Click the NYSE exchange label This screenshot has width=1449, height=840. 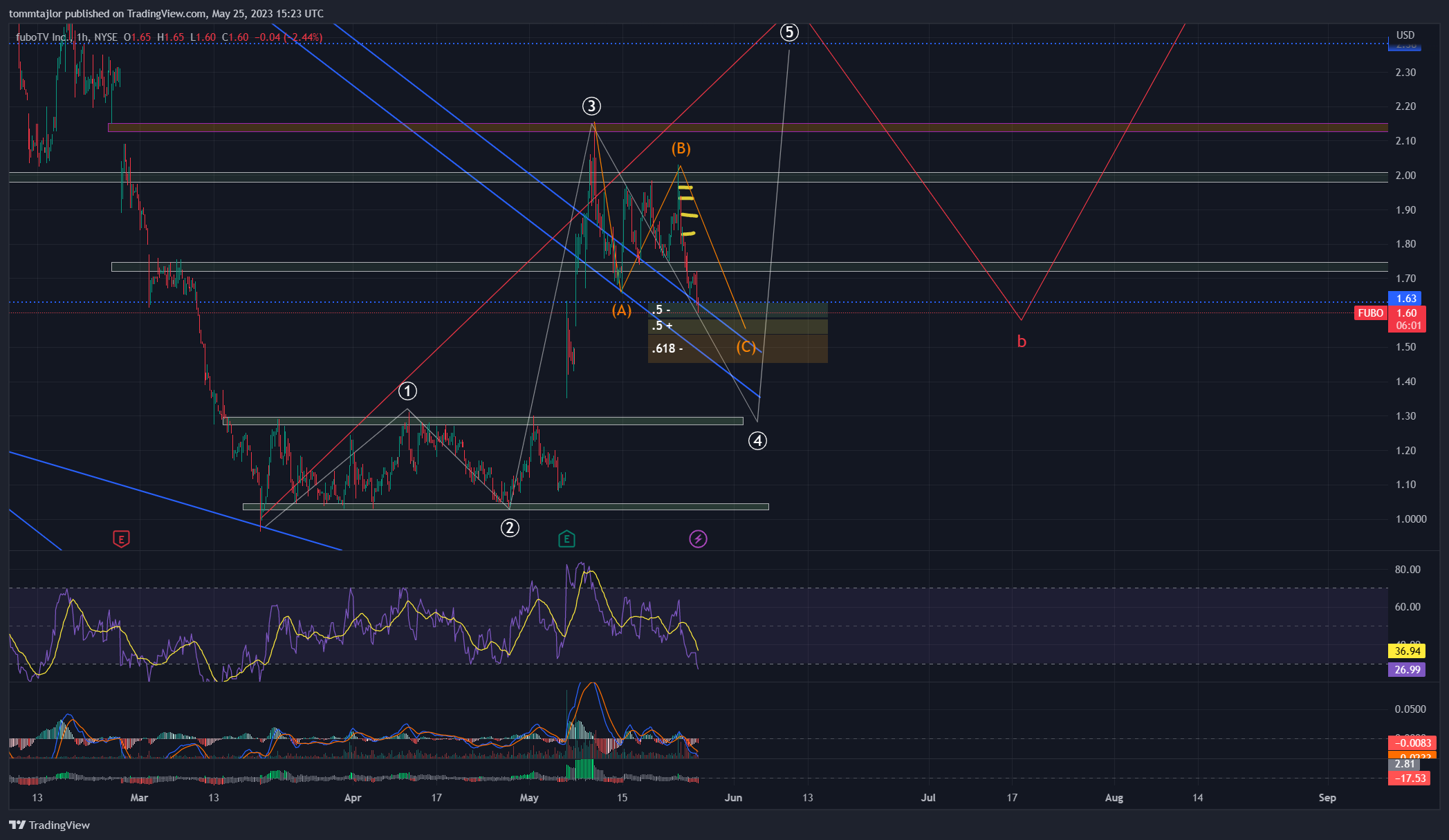click(105, 37)
